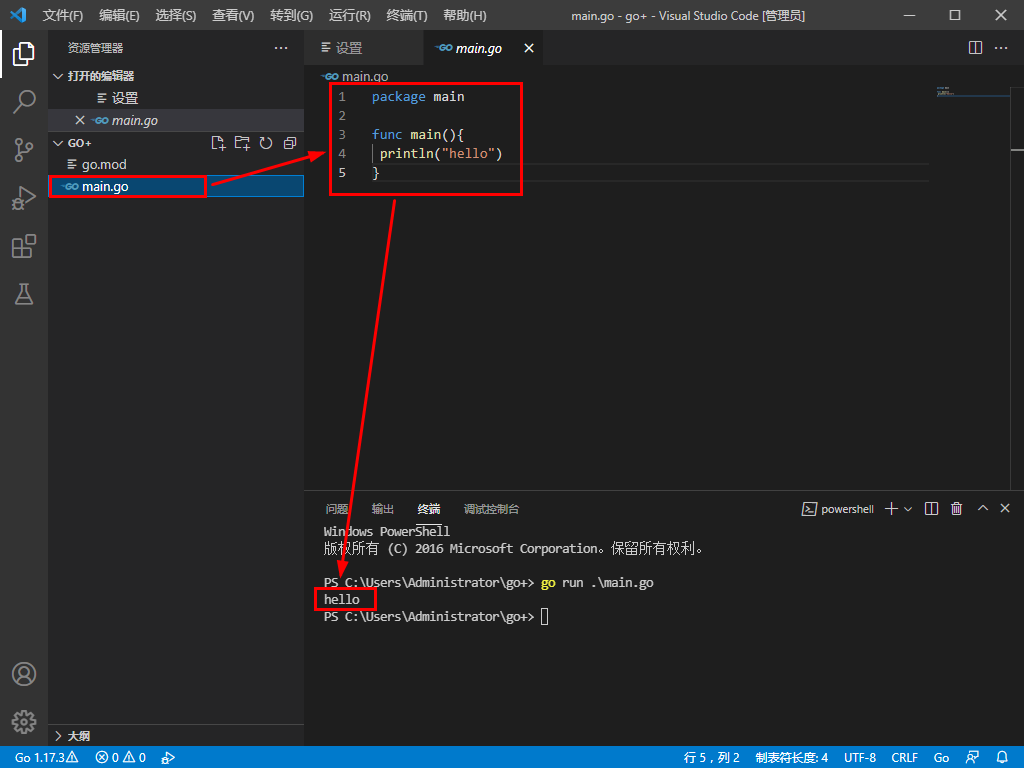The height and width of the screenshot is (768, 1024).
Task: Open the Search view in activity bar
Action: pos(24,101)
